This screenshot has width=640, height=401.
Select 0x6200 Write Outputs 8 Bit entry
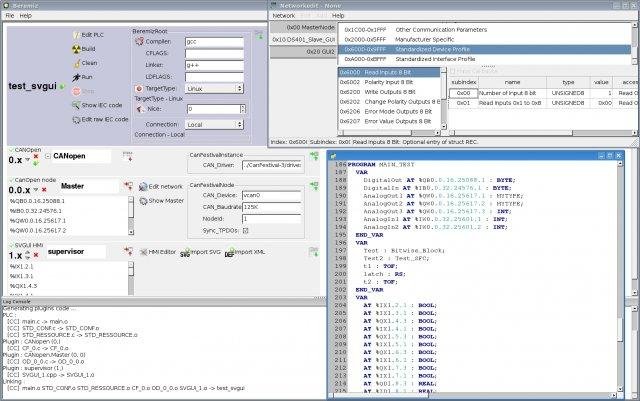click(x=389, y=92)
